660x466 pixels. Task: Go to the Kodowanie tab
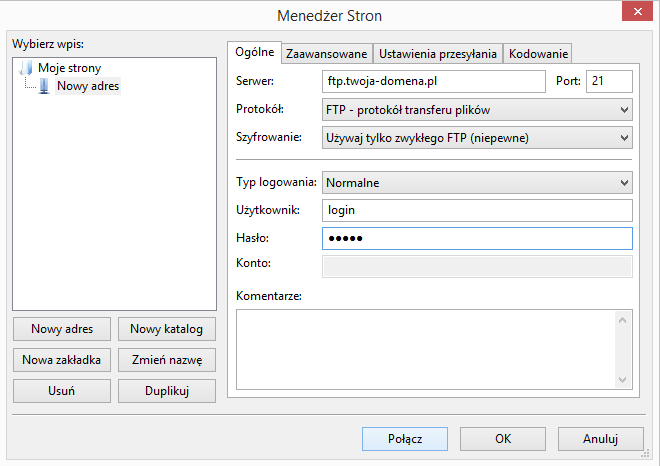coord(538,54)
